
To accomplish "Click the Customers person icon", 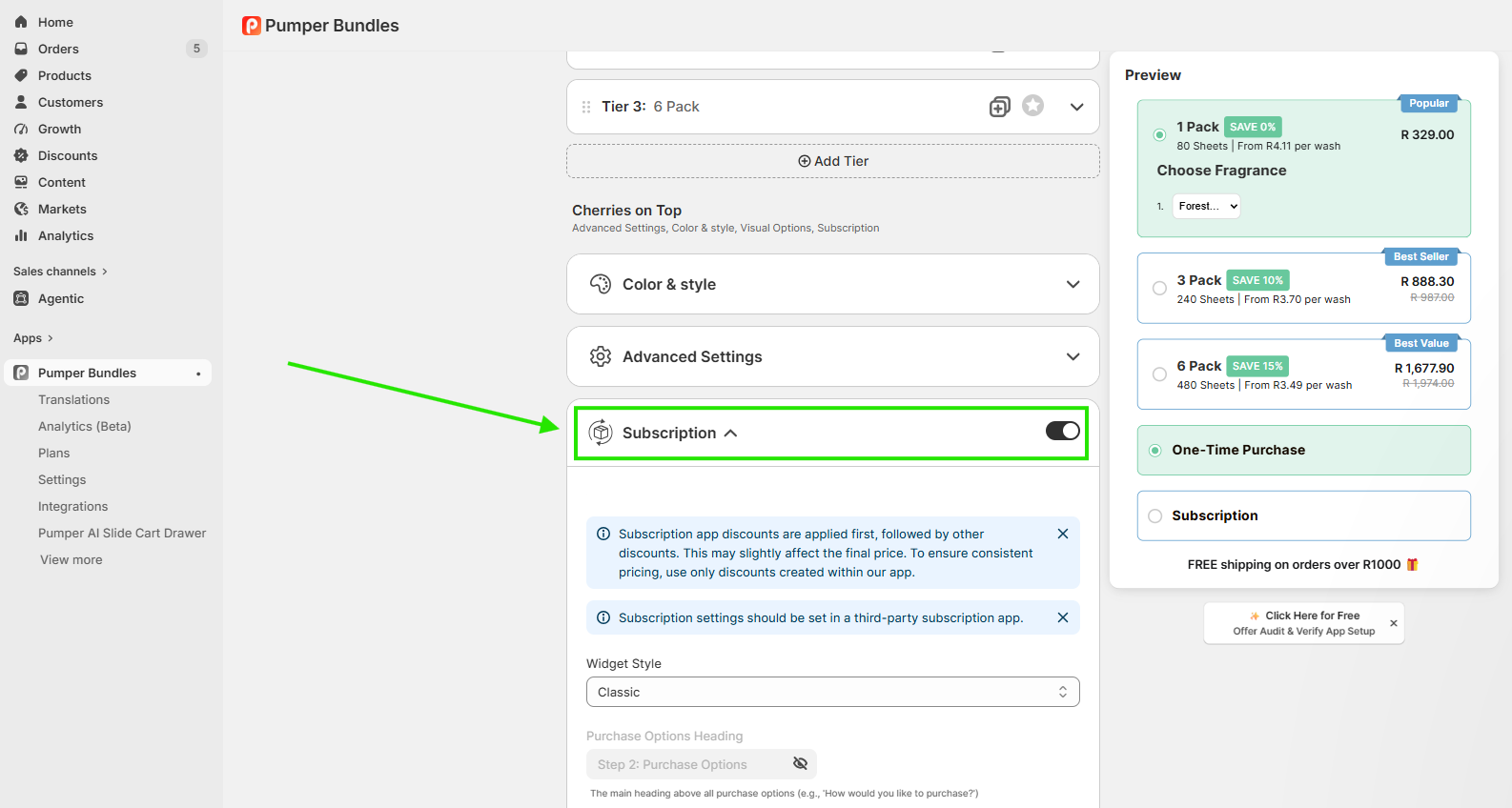I will pyautogui.click(x=21, y=102).
